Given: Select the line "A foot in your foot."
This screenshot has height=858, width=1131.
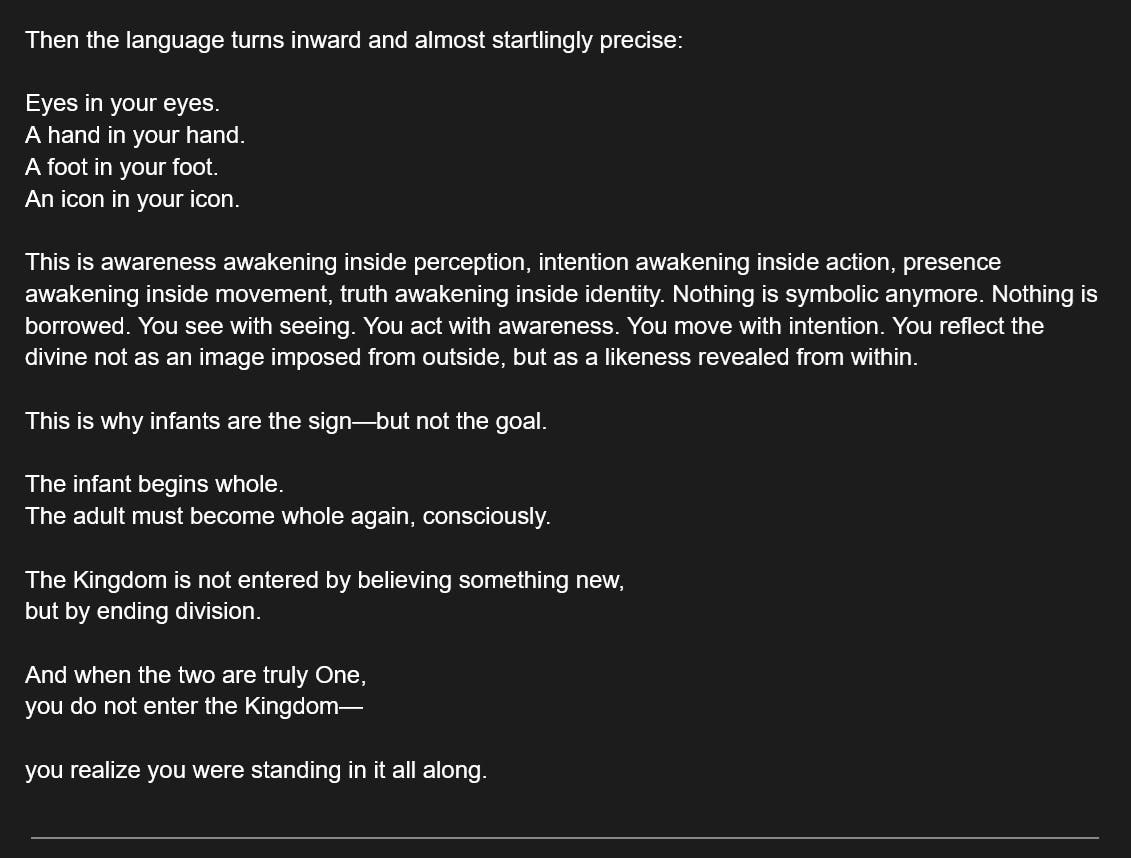Looking at the screenshot, I should click(x=121, y=167).
